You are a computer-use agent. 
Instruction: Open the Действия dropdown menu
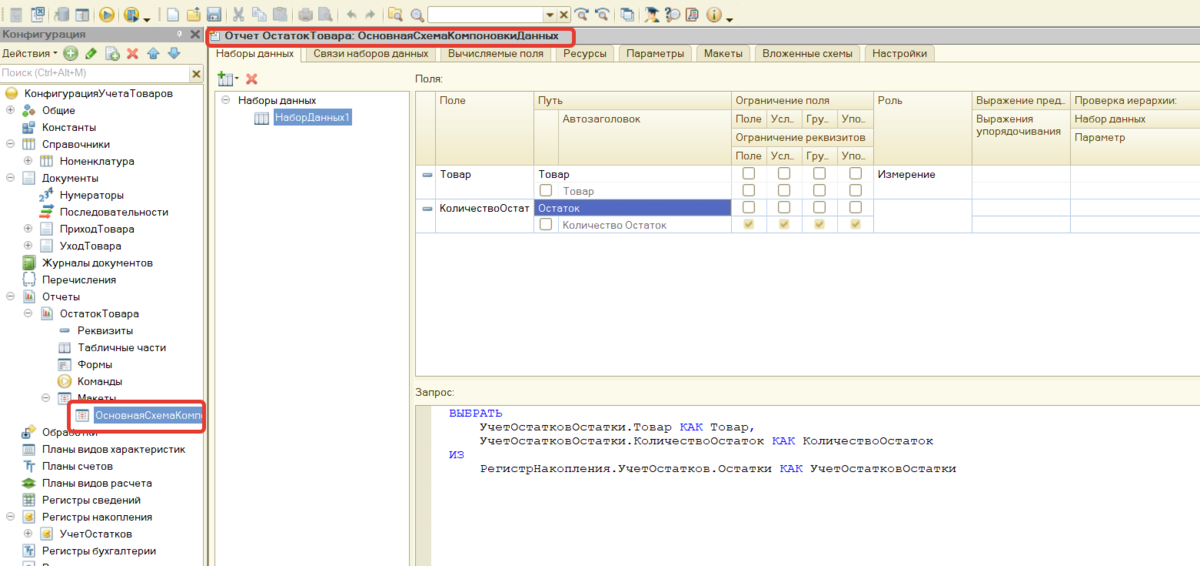[30, 53]
